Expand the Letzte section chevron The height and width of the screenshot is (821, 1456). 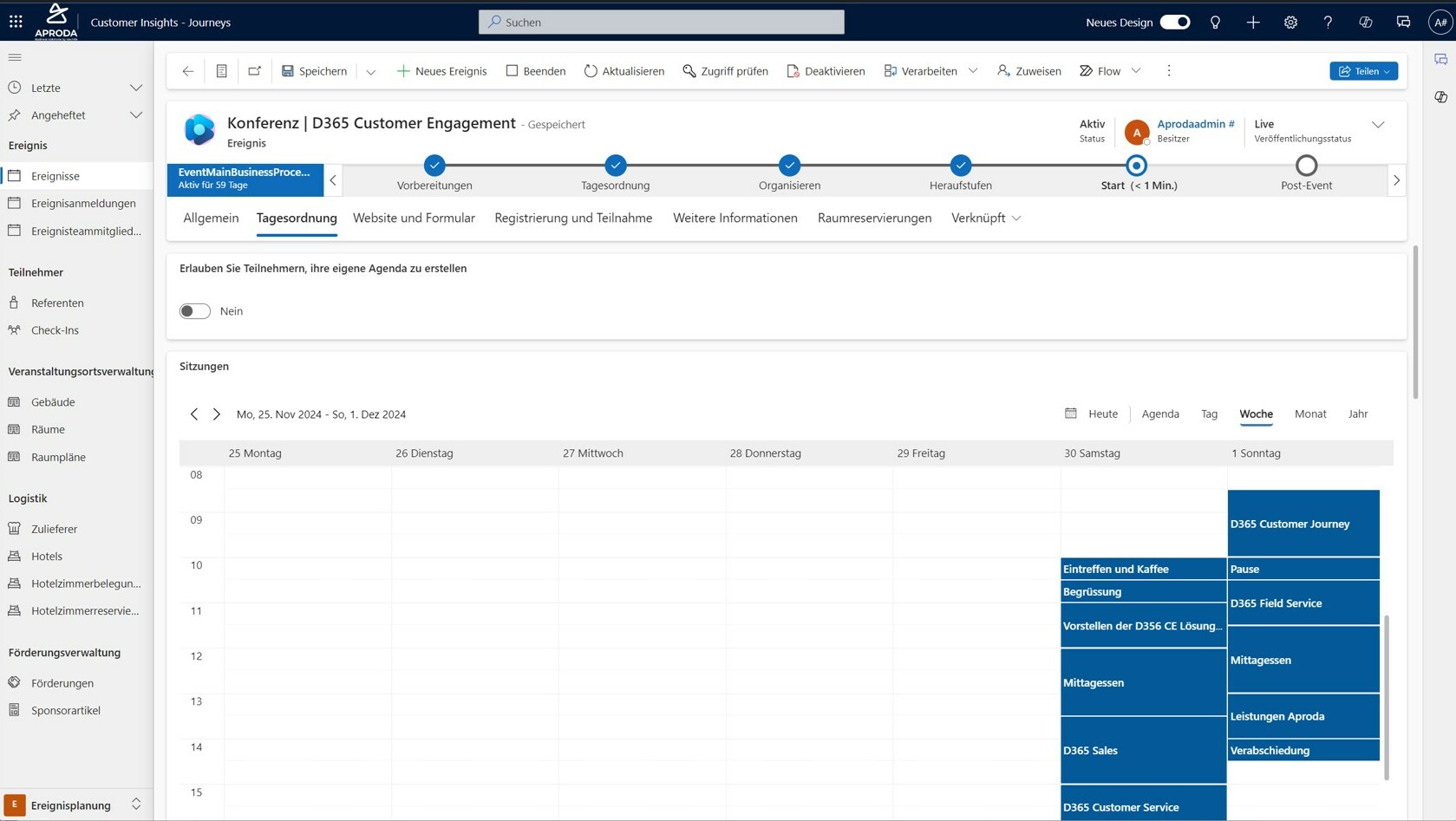pyautogui.click(x=136, y=88)
